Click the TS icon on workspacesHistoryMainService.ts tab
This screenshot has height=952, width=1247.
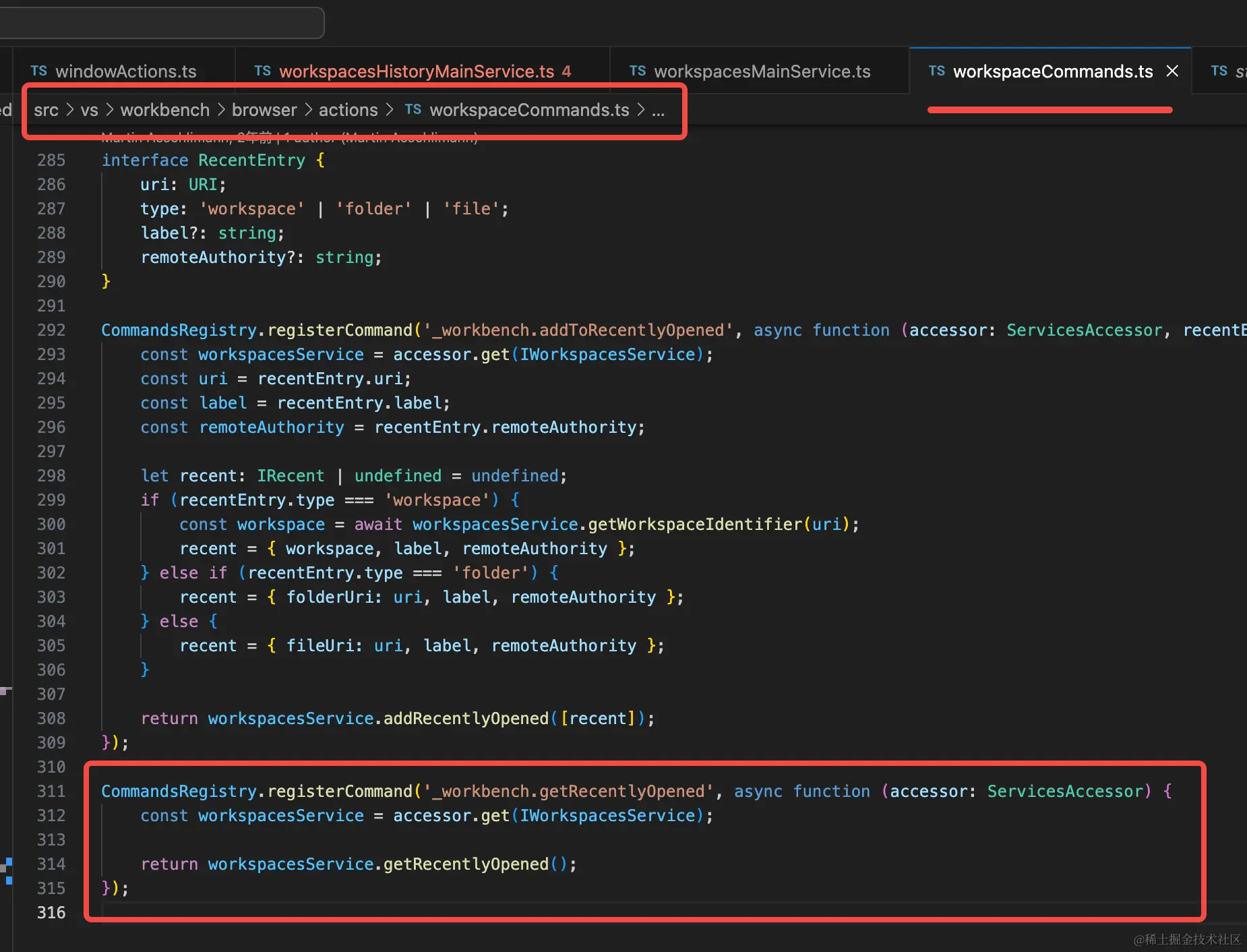point(262,71)
